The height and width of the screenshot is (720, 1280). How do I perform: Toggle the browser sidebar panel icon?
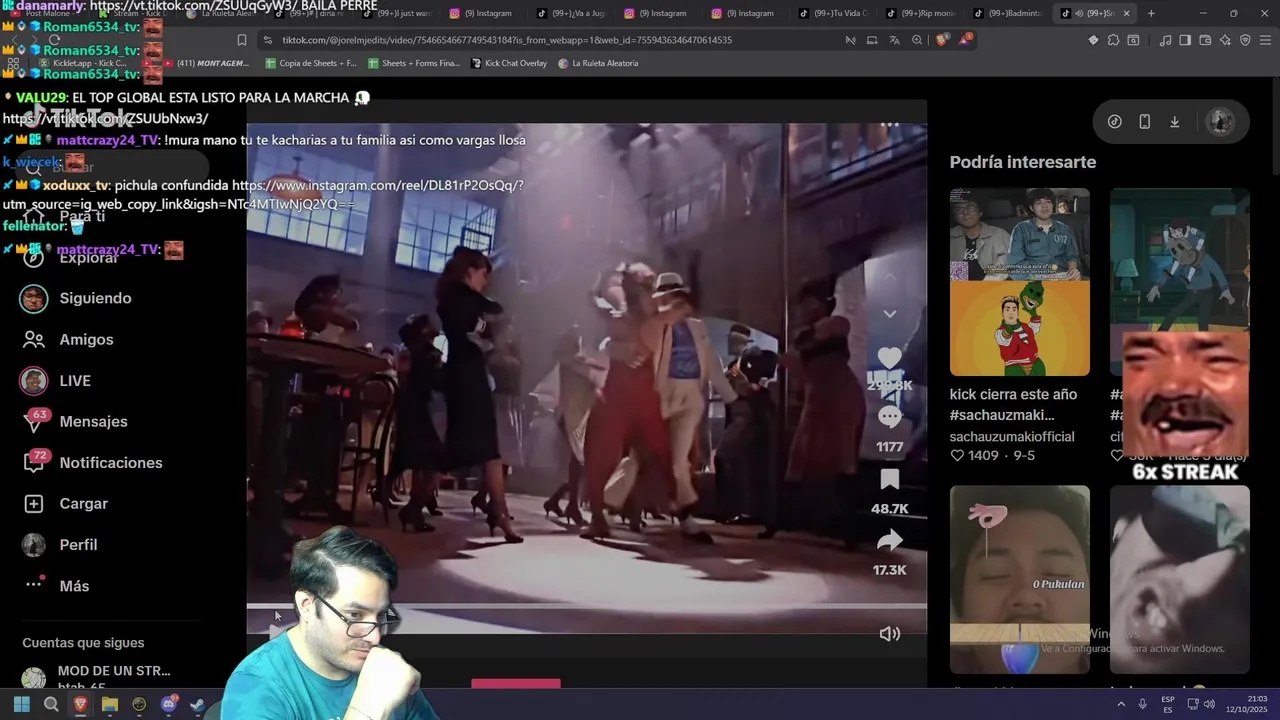point(1185,40)
